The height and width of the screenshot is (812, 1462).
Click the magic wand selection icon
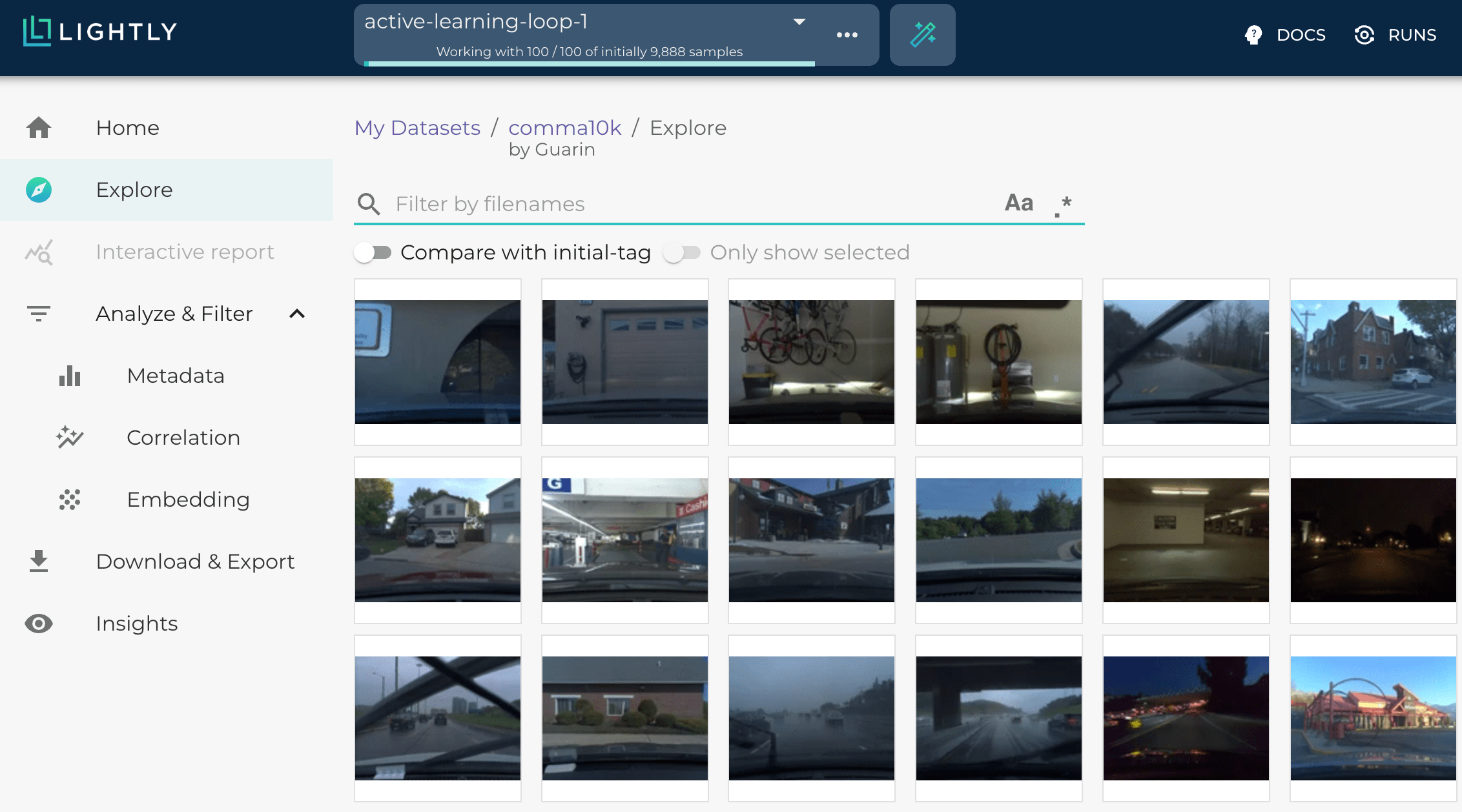922,34
